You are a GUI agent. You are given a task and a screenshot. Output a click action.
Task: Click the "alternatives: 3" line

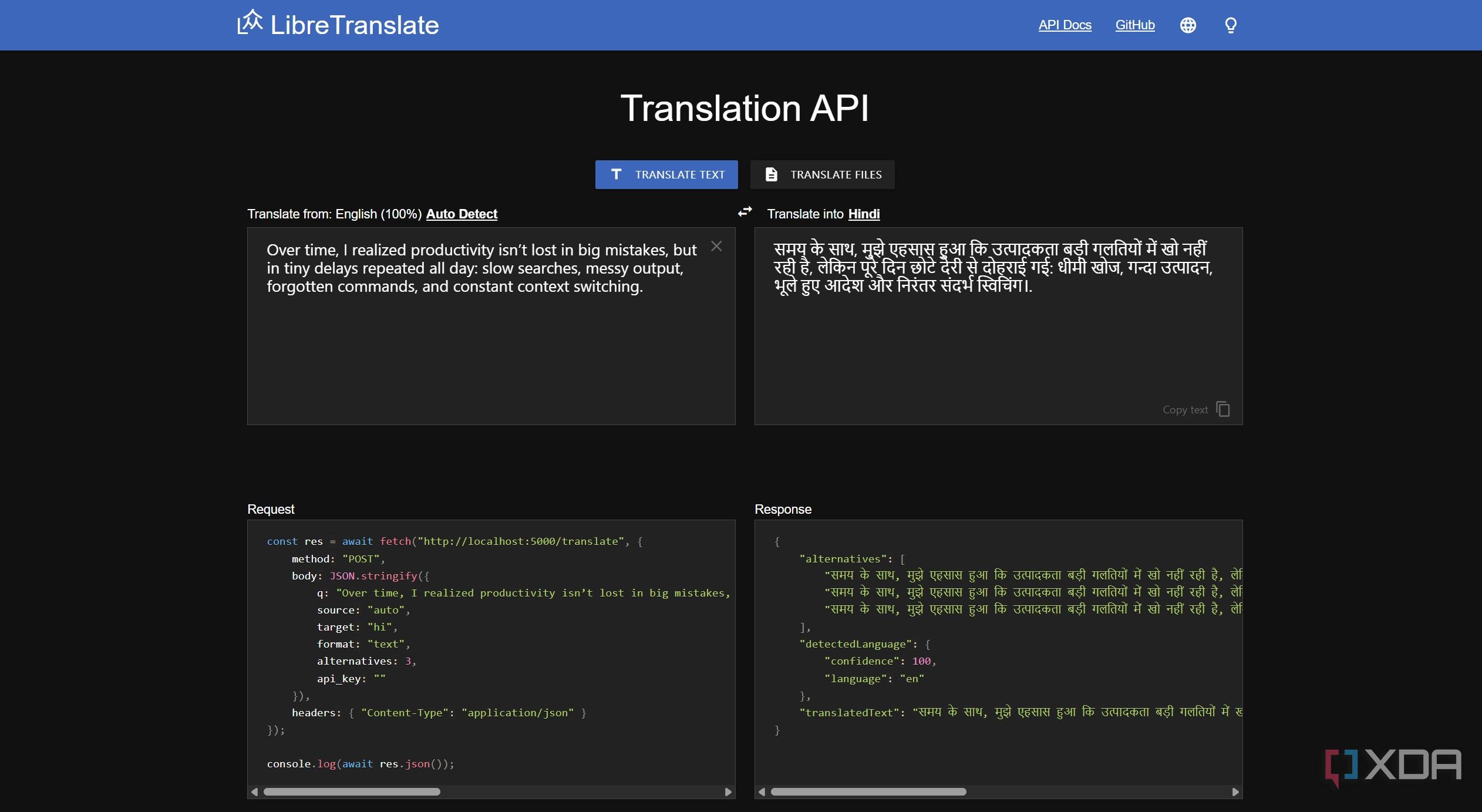(x=366, y=661)
